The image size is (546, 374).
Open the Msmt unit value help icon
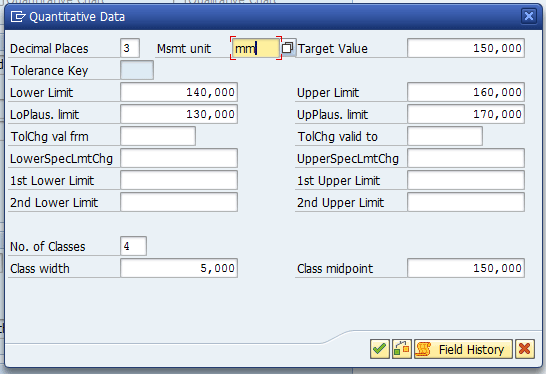(288, 48)
